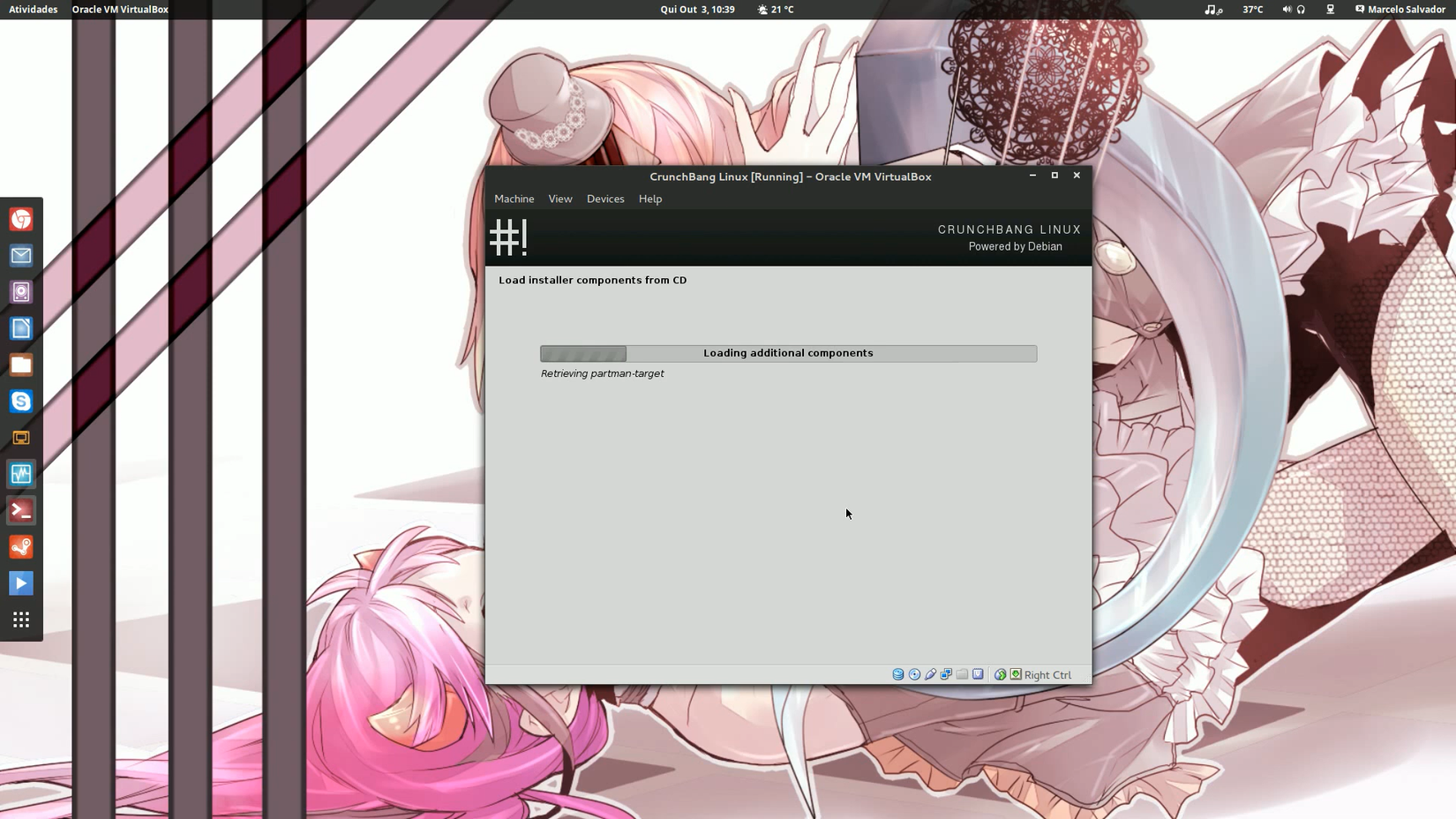This screenshot has width=1456, height=819.
Task: Open the volume speaker indicator
Action: (1287, 10)
